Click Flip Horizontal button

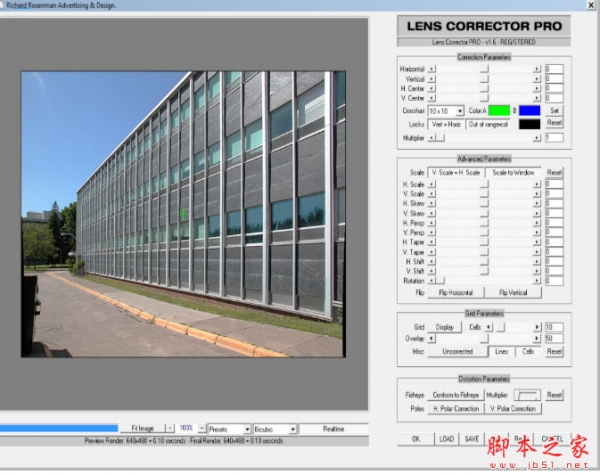click(x=456, y=293)
